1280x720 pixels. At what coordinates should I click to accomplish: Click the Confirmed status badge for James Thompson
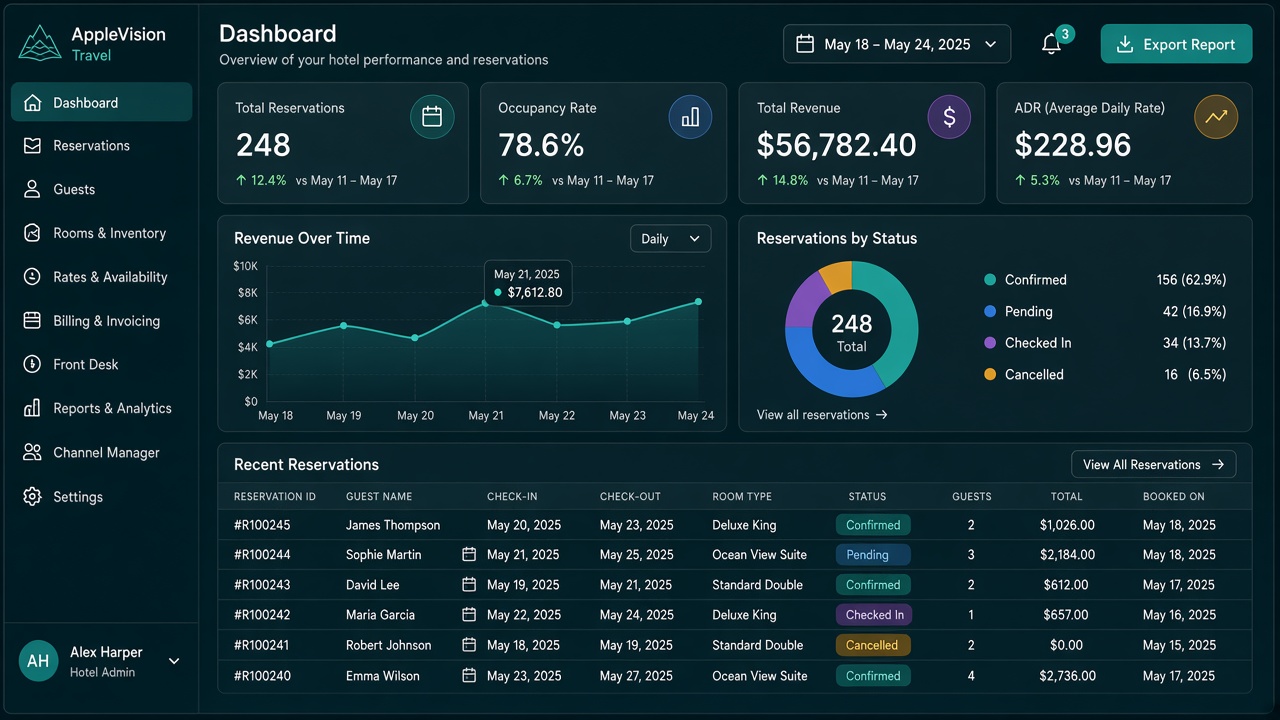(x=873, y=525)
